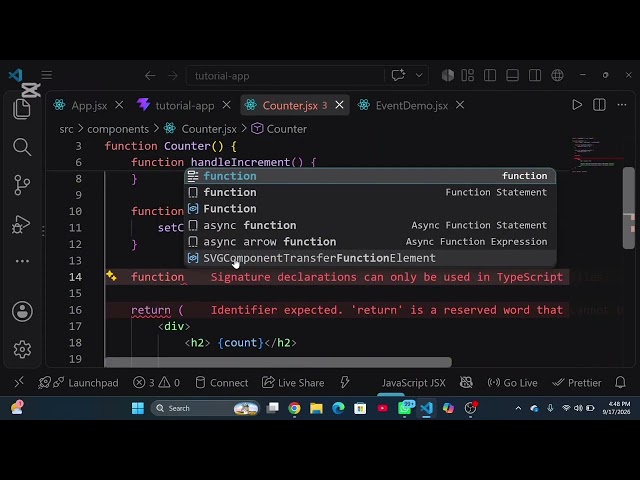Run the code with the play button
The width and height of the screenshot is (640, 480).
(x=577, y=105)
